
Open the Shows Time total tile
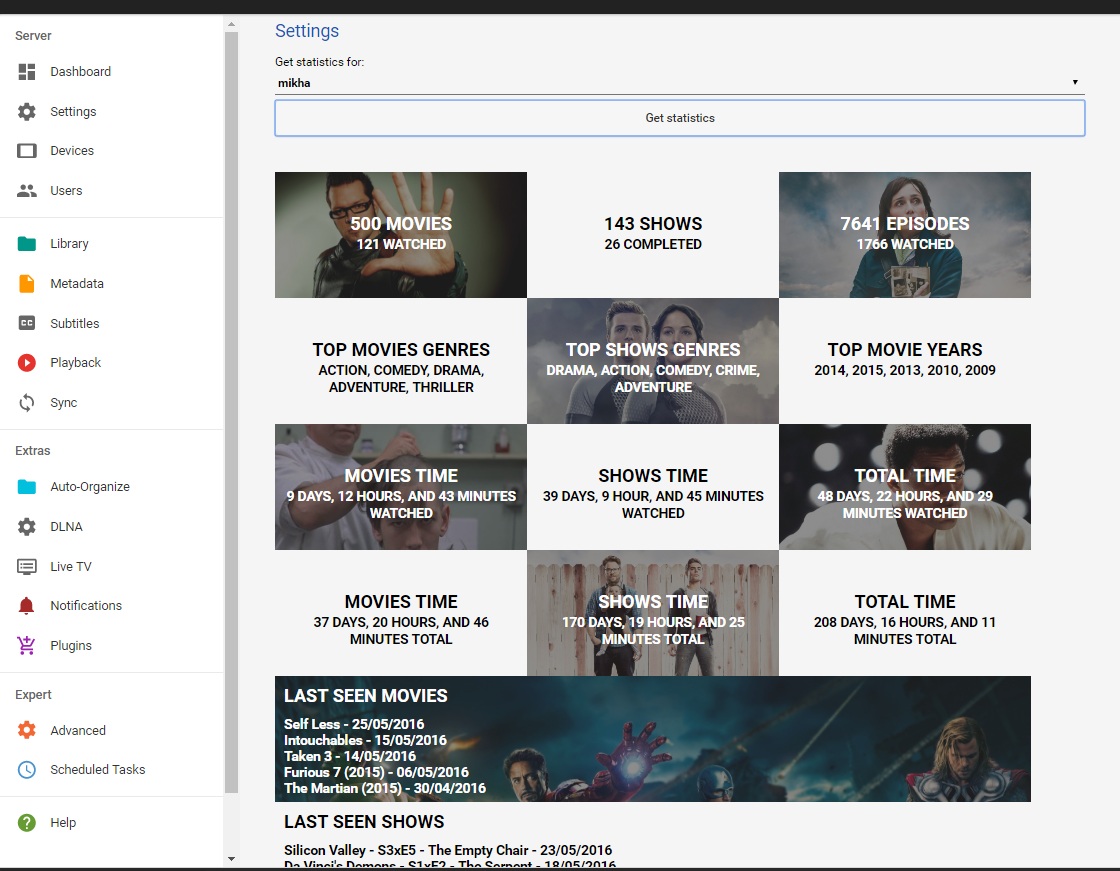click(x=653, y=613)
